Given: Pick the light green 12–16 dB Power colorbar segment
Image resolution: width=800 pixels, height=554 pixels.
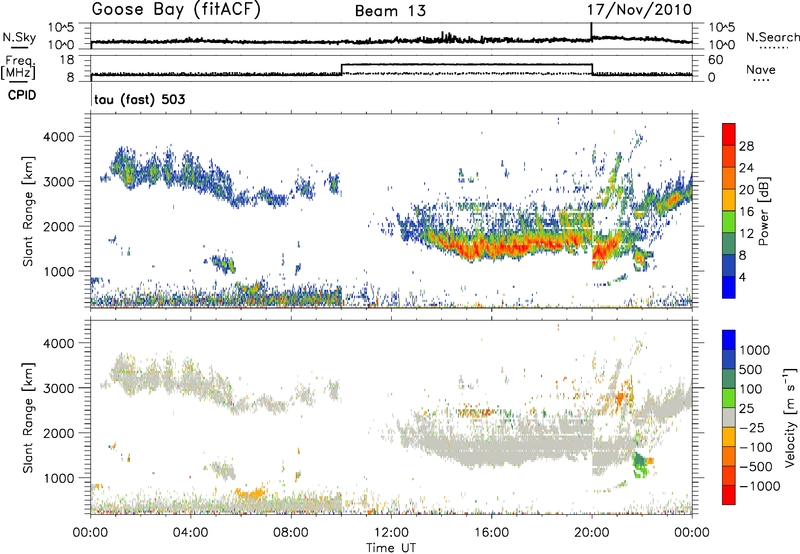Looking at the screenshot, I should point(729,222).
